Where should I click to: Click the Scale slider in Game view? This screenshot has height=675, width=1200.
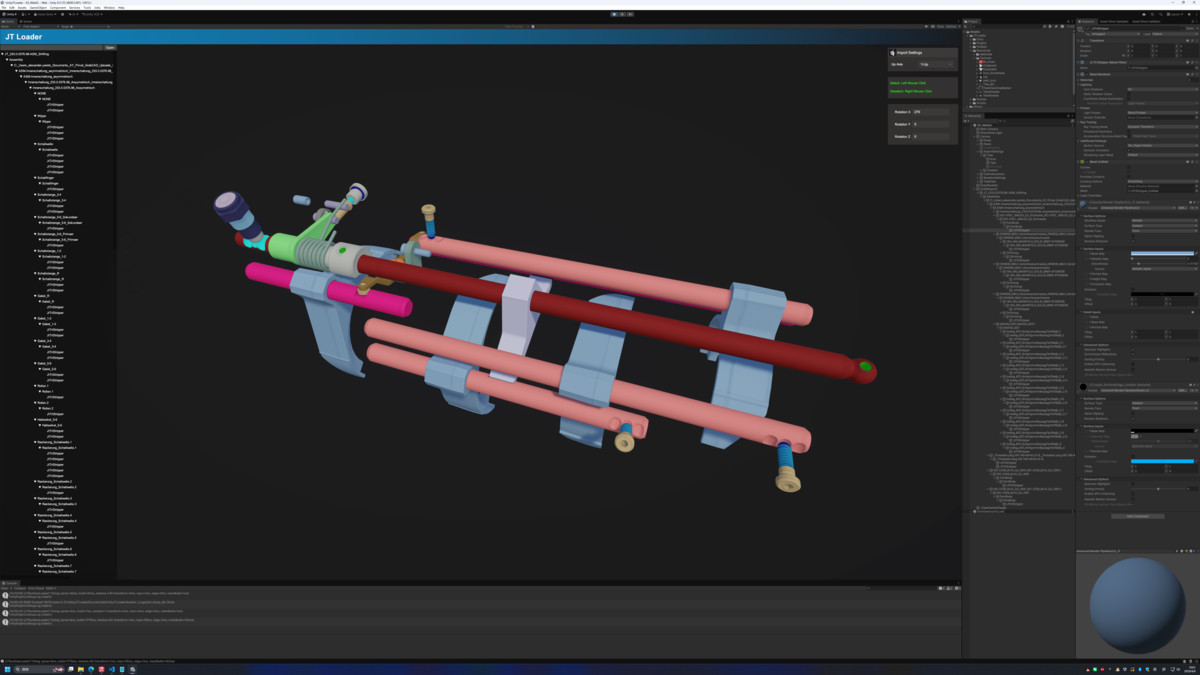[x=90, y=26]
